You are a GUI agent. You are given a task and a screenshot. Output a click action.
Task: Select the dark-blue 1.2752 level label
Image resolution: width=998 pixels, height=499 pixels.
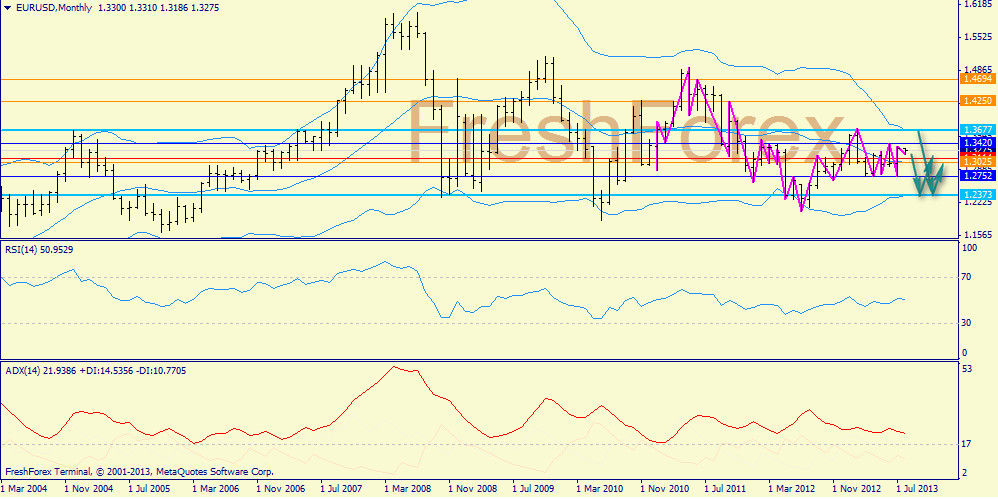click(976, 176)
